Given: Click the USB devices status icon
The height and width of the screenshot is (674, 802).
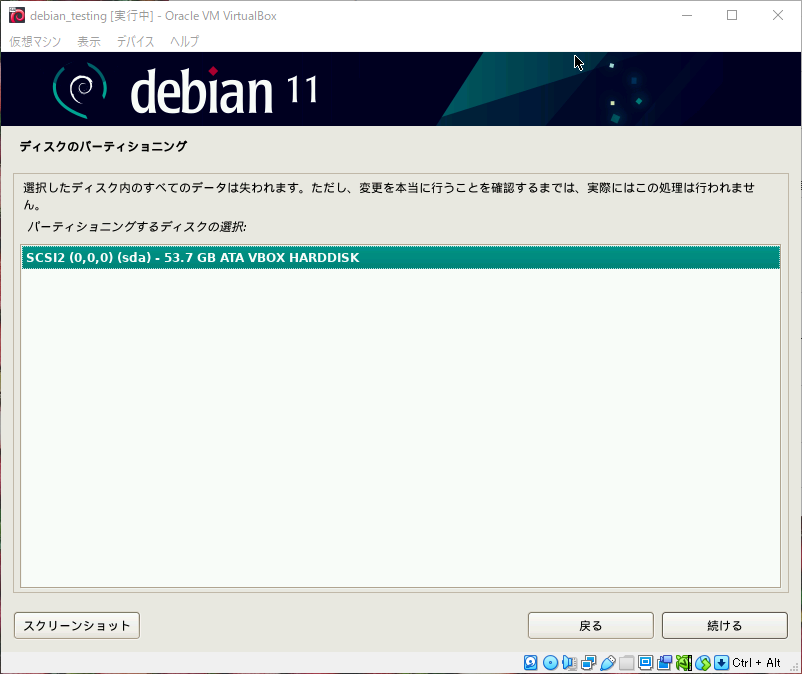Looking at the screenshot, I should tap(608, 663).
